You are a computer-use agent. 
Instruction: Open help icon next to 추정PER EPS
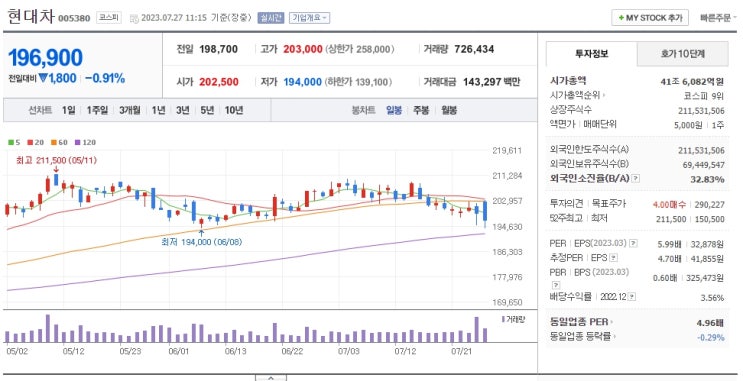click(614, 258)
